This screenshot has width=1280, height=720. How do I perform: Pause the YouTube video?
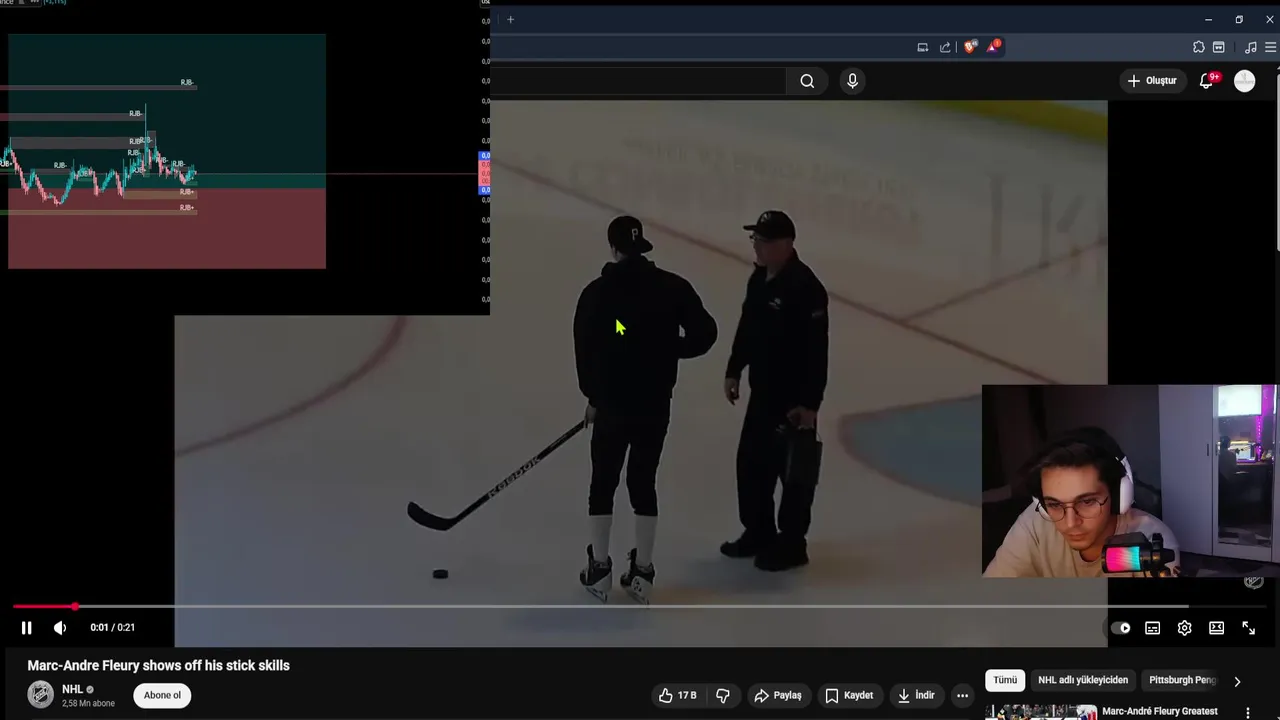coord(27,628)
